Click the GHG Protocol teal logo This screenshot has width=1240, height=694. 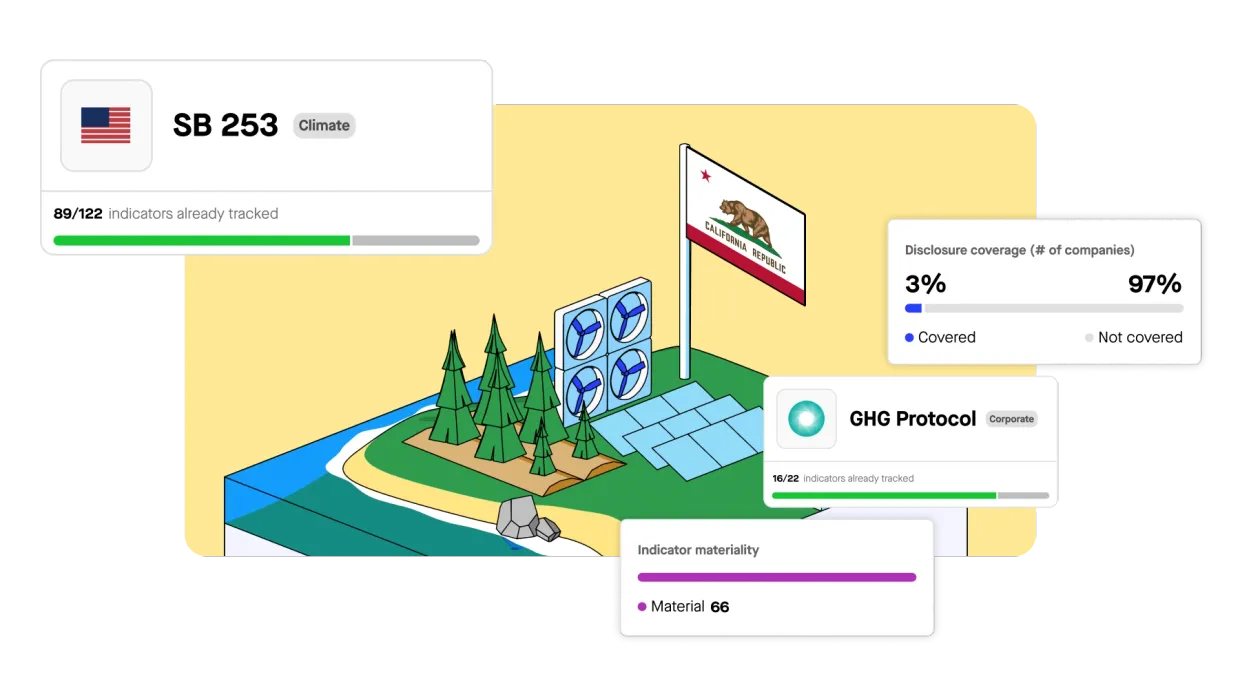[806, 418]
